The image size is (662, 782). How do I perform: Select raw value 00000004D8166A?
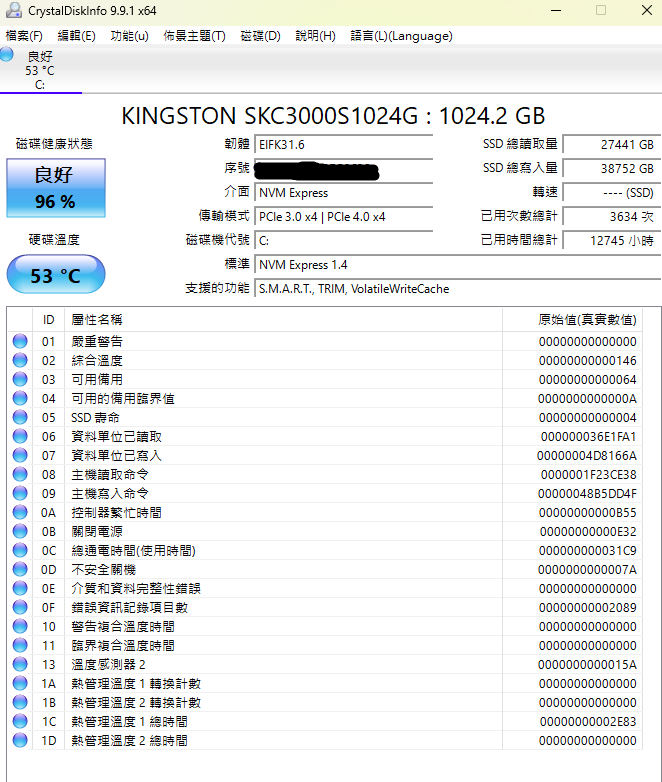587,456
